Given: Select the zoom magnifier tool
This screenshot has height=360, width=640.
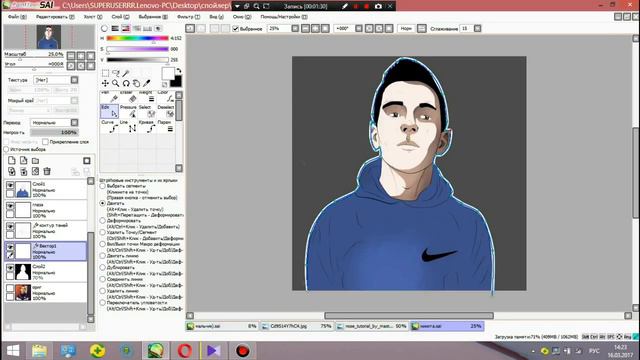Looking at the screenshot, I should point(116,83).
